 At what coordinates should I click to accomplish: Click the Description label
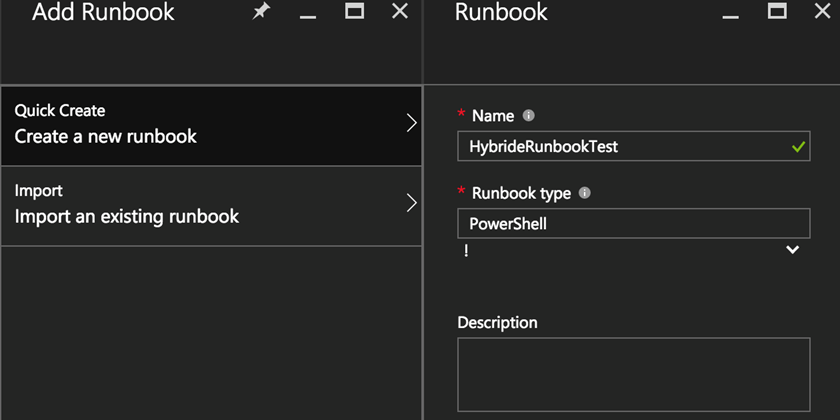[x=497, y=322]
